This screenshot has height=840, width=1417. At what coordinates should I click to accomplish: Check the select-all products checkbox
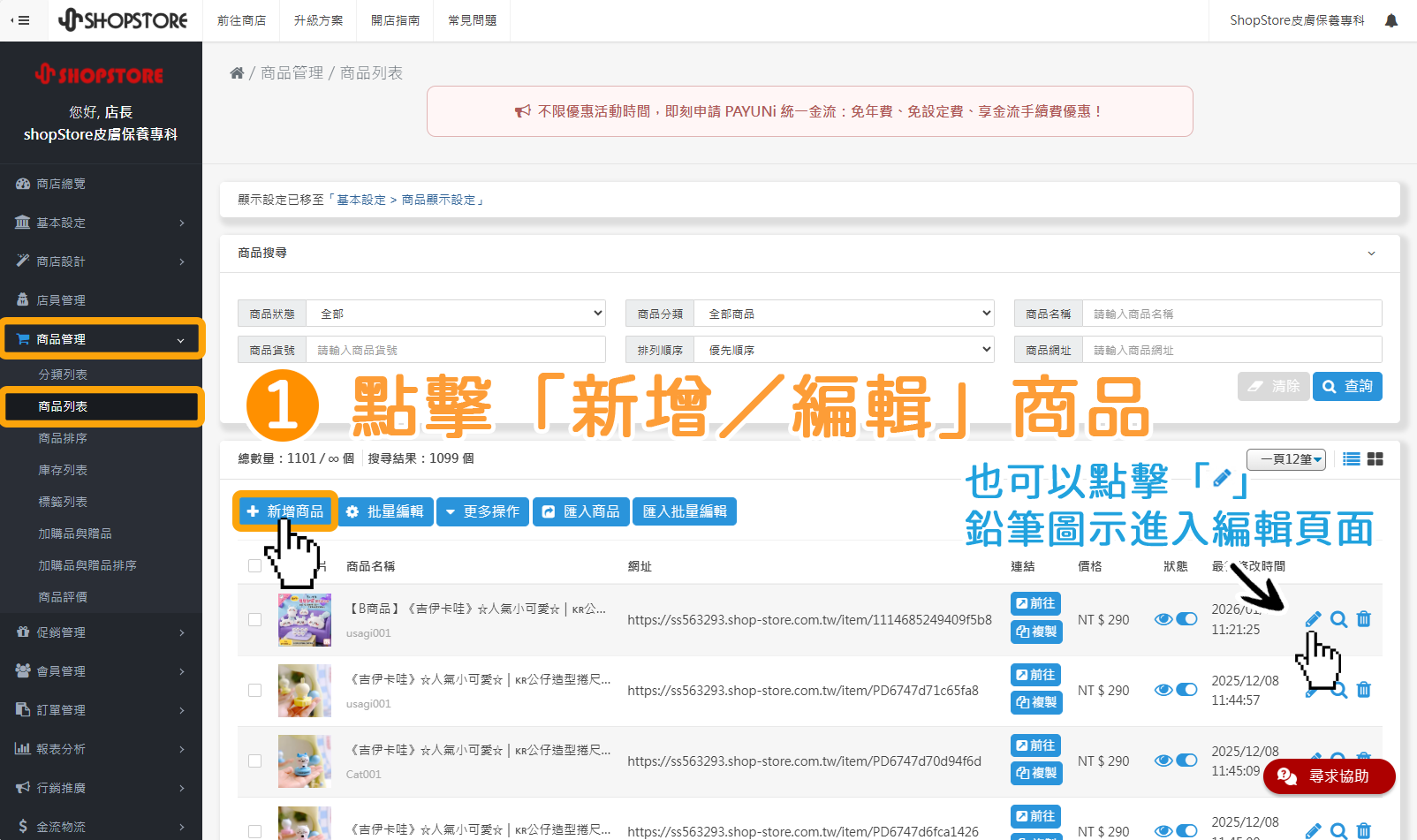point(255,566)
